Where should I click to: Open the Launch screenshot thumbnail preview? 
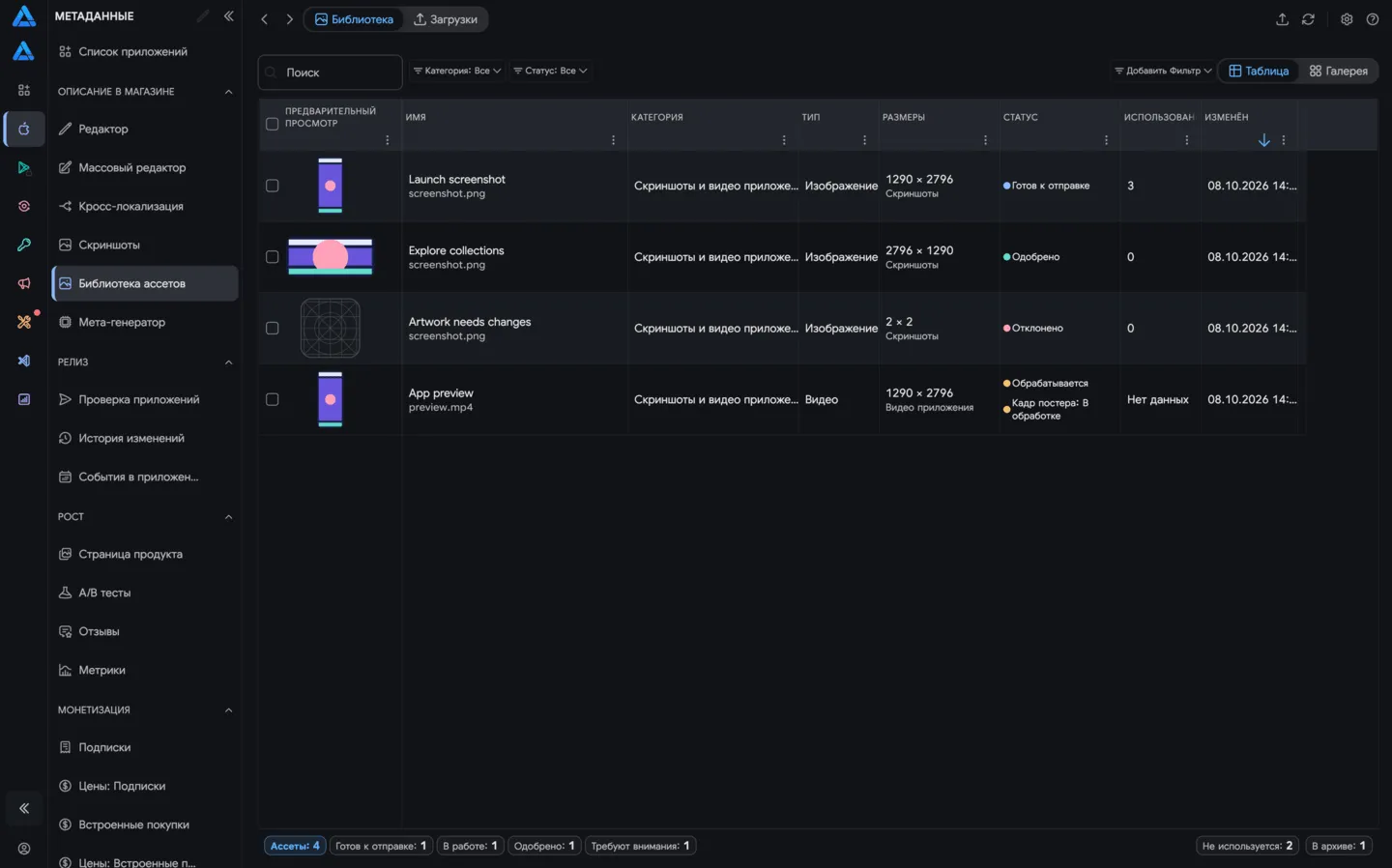tap(330, 186)
